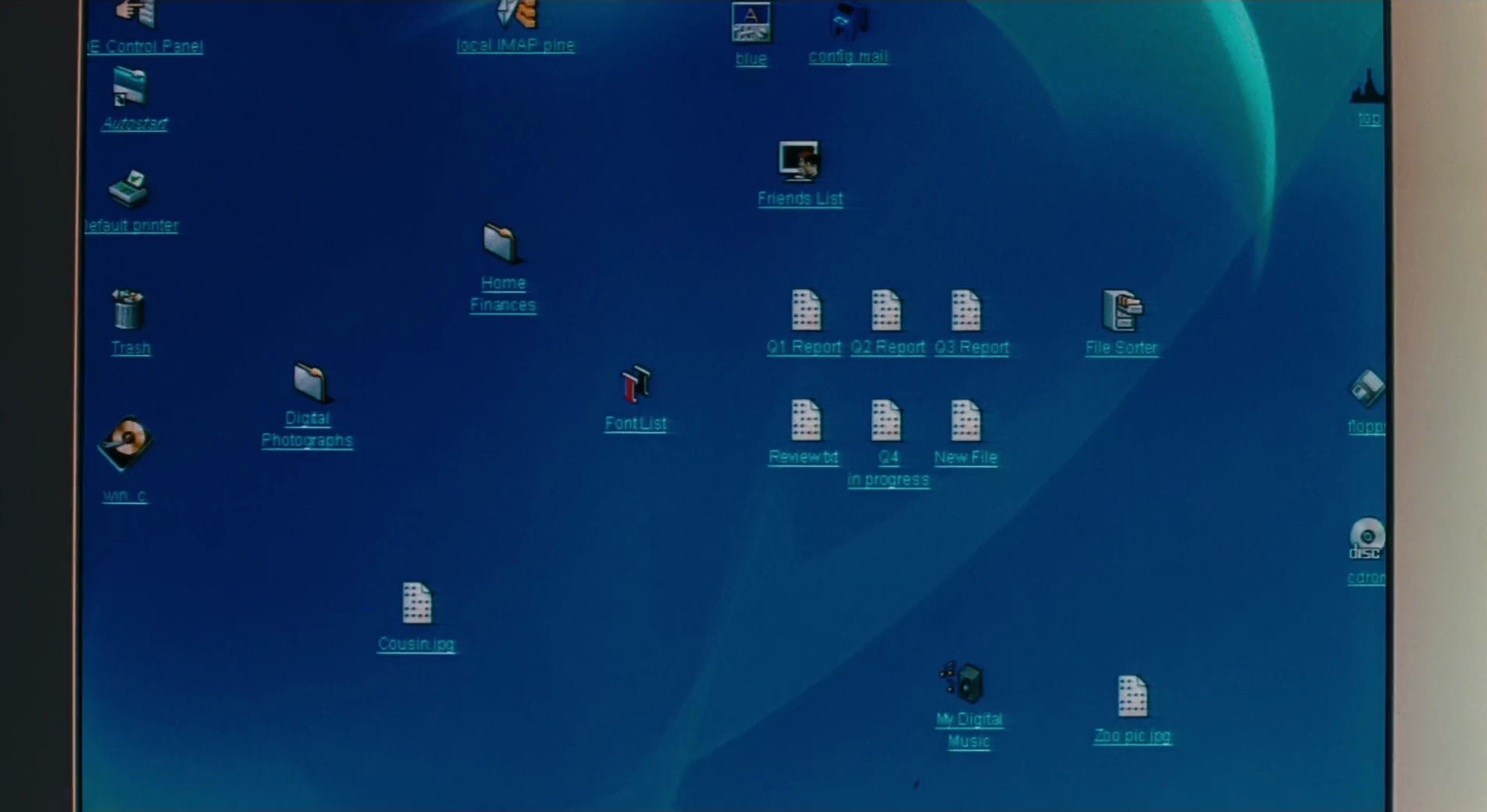Open the Zoo pic.jpg file icon
Viewport: 1487px width, 812px height.
[1132, 696]
